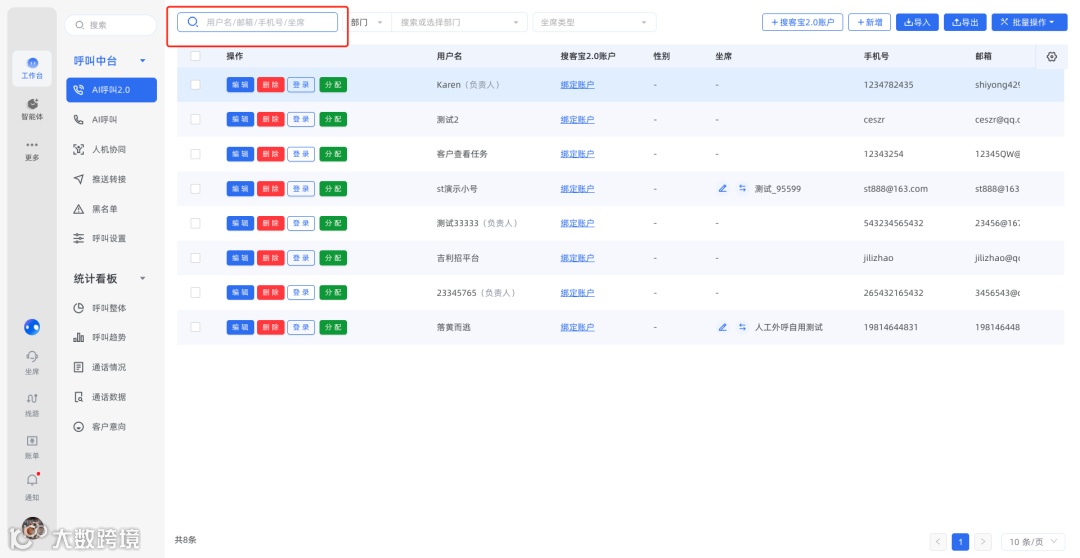Collapse the 呼叫中台 section
The height and width of the screenshot is (558, 1080).
[x=143, y=61]
